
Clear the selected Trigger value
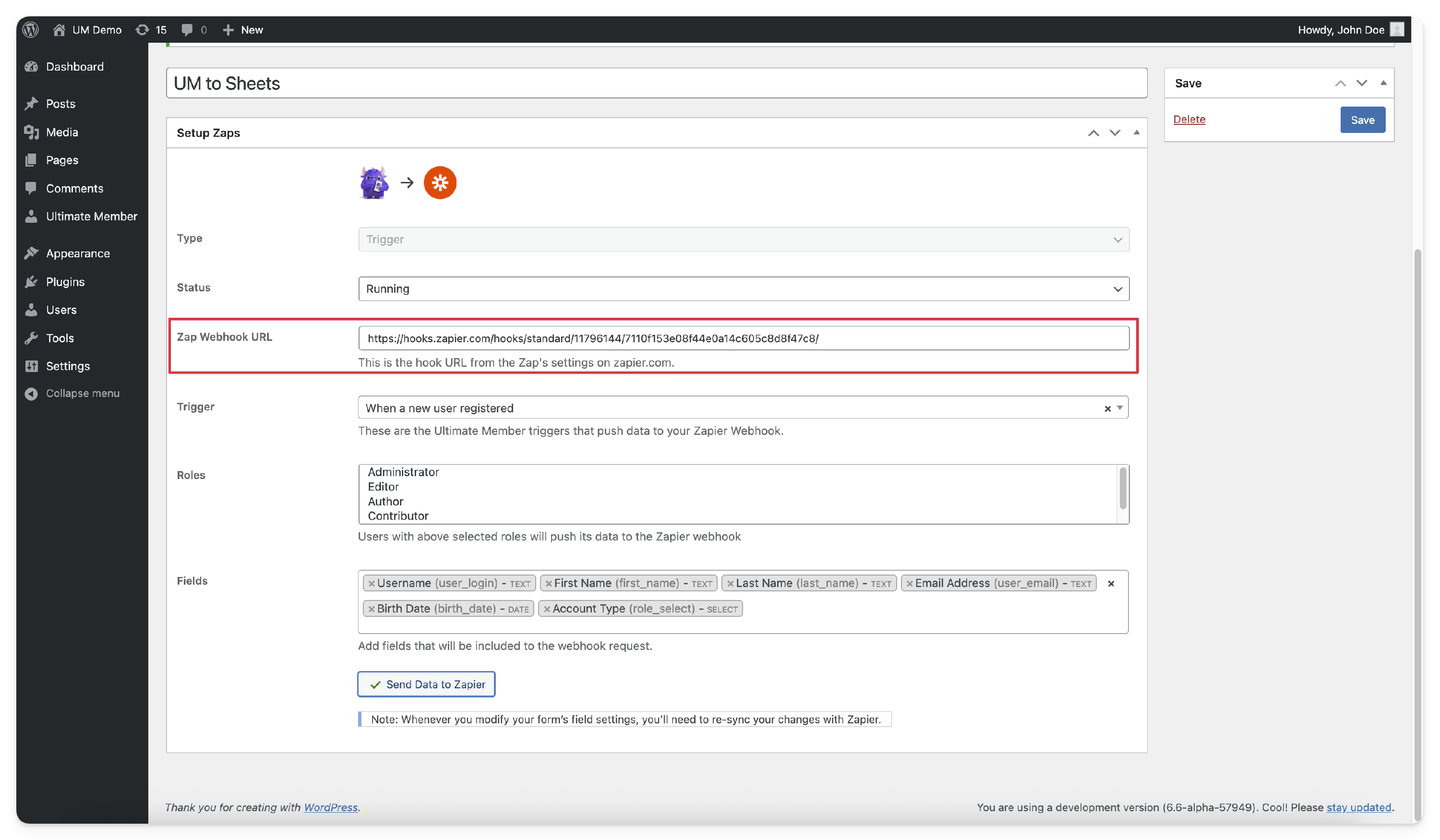coord(1107,408)
